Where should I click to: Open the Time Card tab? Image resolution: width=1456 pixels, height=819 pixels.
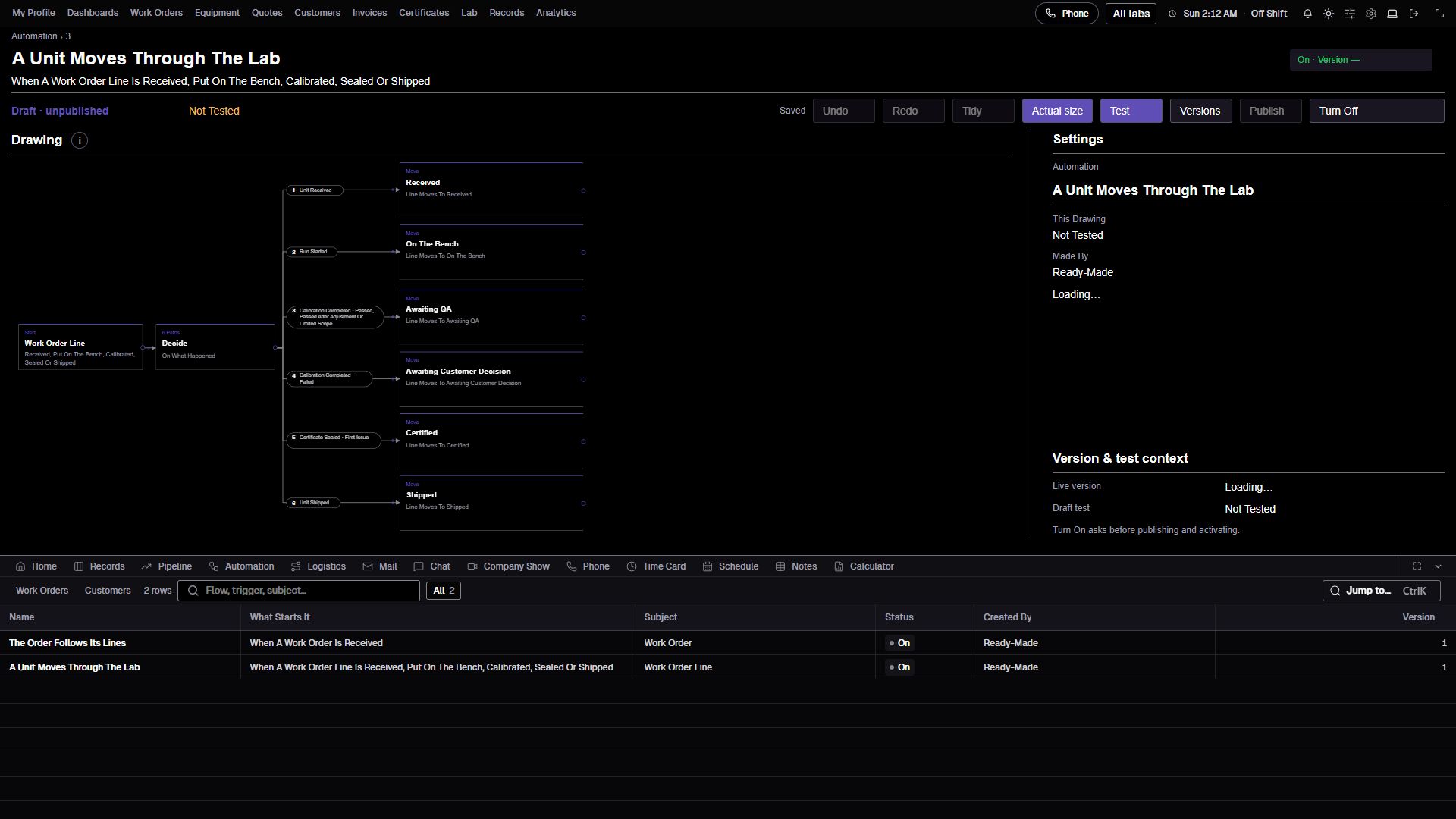pos(656,566)
